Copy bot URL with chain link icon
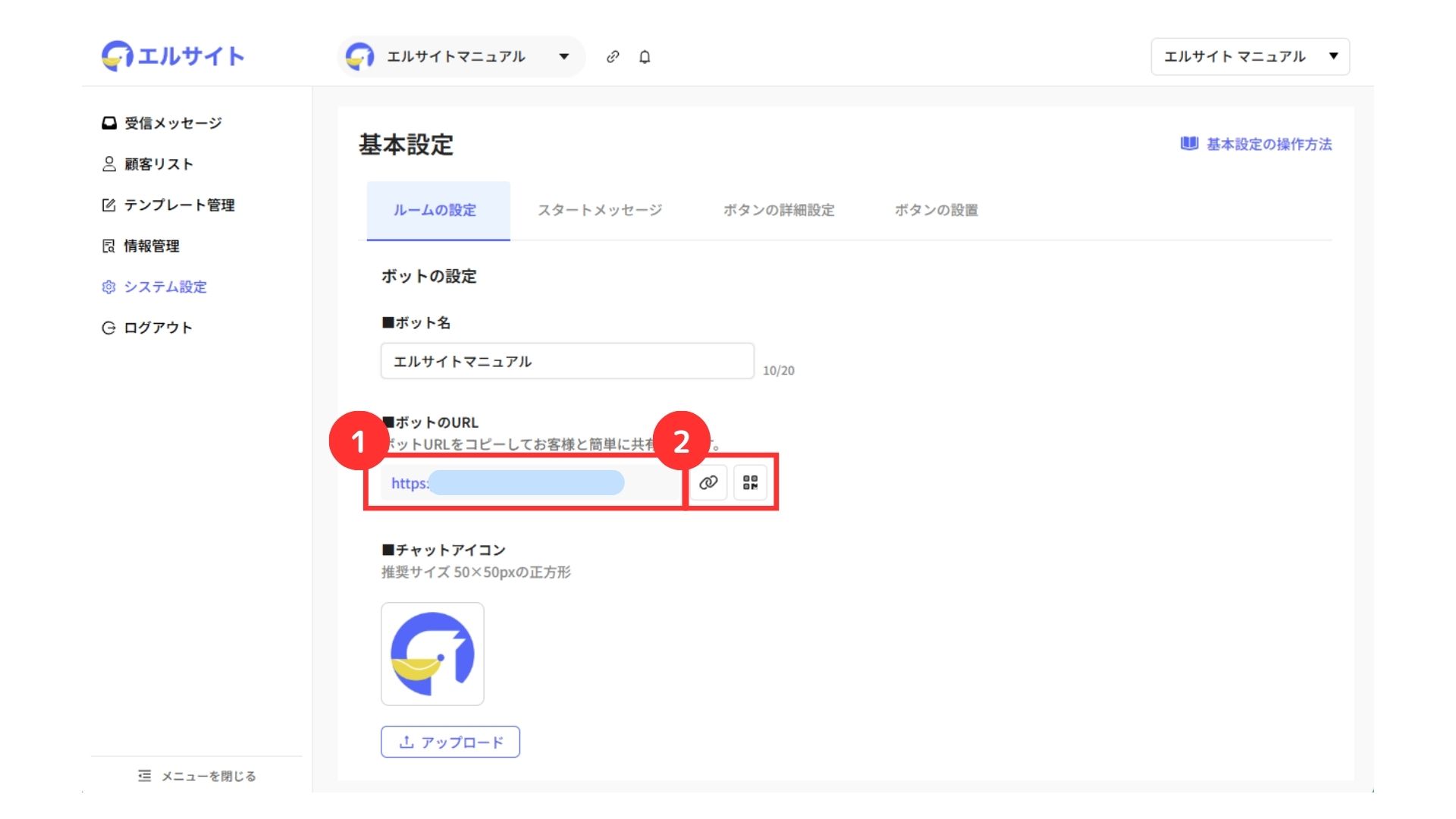Image resolution: width=1456 pixels, height=819 pixels. point(708,482)
